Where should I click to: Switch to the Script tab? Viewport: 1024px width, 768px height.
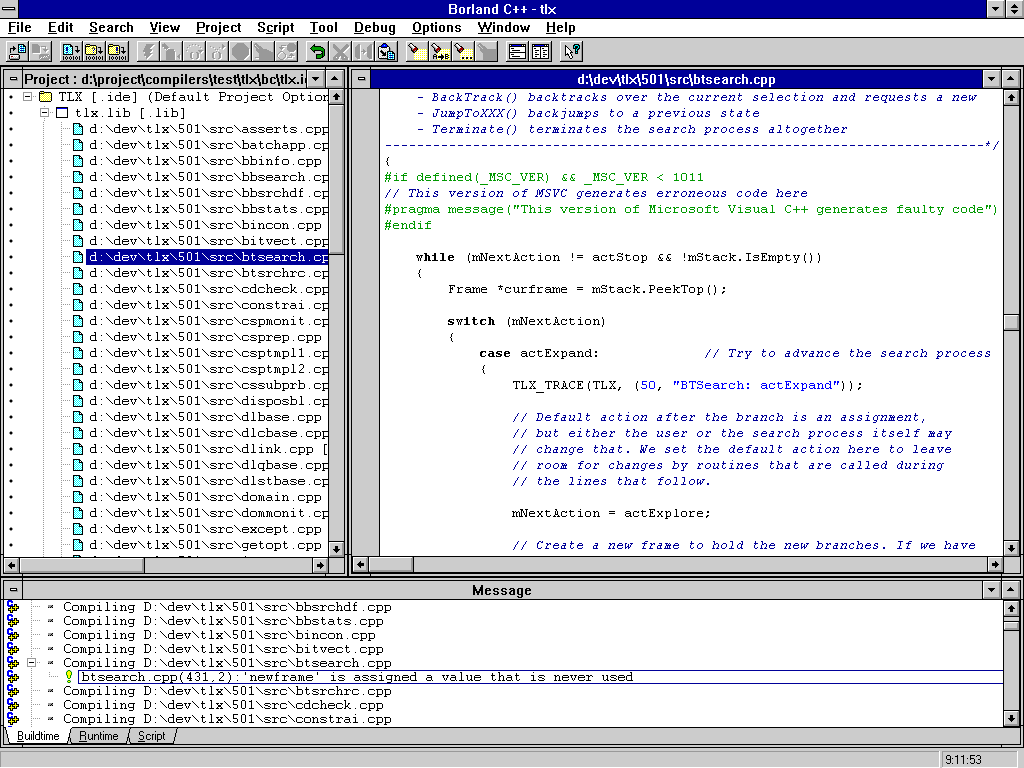click(x=152, y=736)
